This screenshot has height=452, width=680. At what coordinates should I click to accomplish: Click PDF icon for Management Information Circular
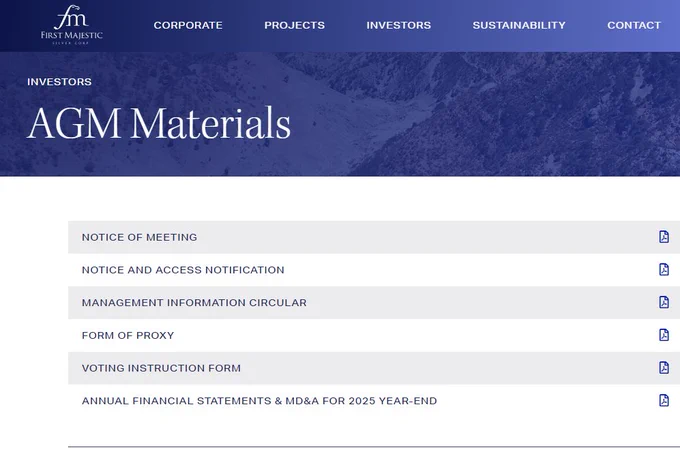[x=664, y=302]
